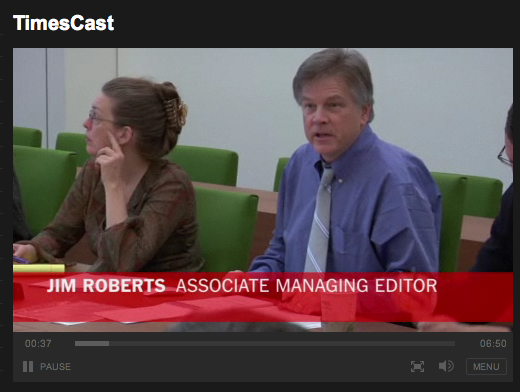Open the MENU button in player

(486, 367)
